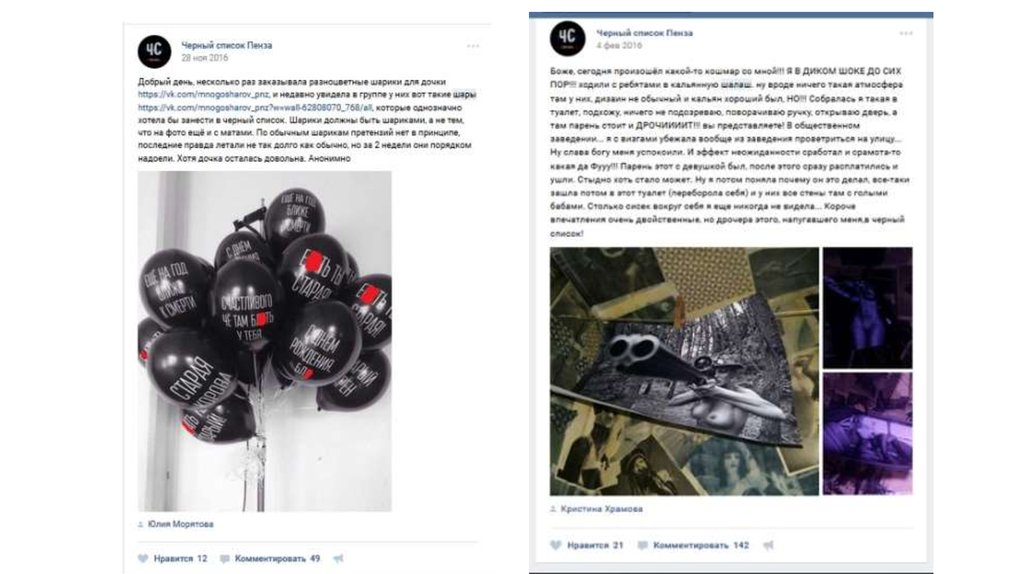Click author name Кристина Храмова
This screenshot has height=574, width=1024.
click(x=601, y=509)
